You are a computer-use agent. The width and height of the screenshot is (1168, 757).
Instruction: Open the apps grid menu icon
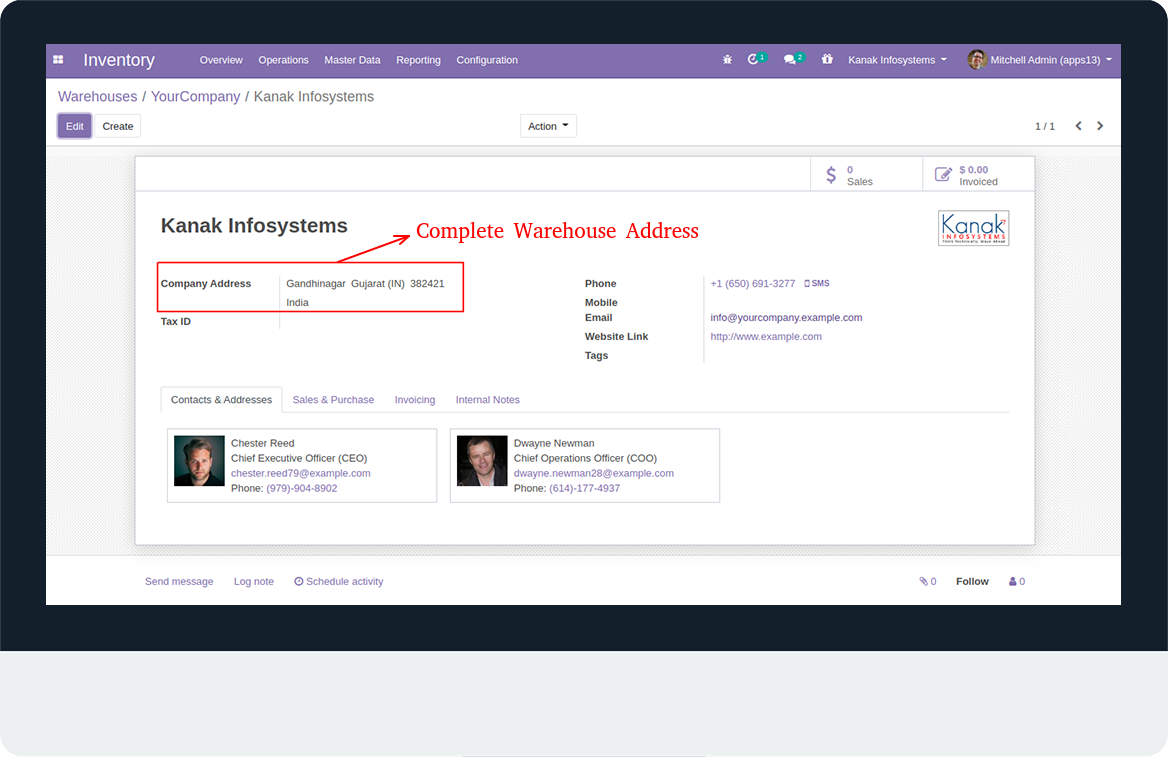58,60
